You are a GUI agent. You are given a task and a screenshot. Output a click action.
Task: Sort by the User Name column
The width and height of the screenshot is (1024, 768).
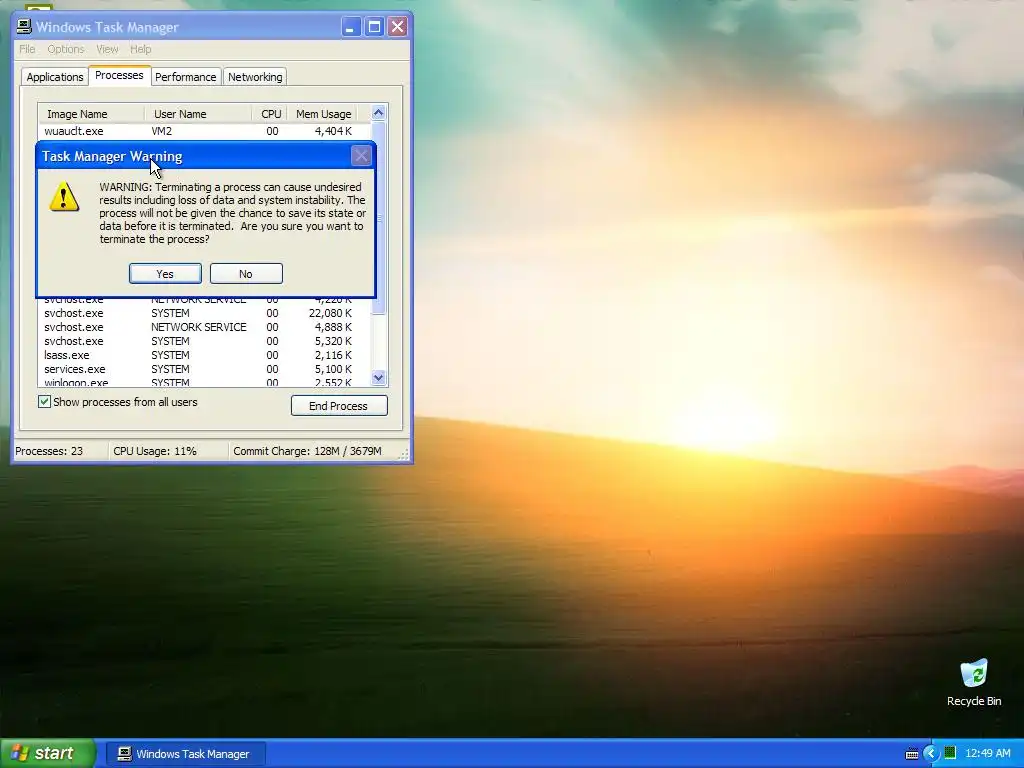point(197,114)
